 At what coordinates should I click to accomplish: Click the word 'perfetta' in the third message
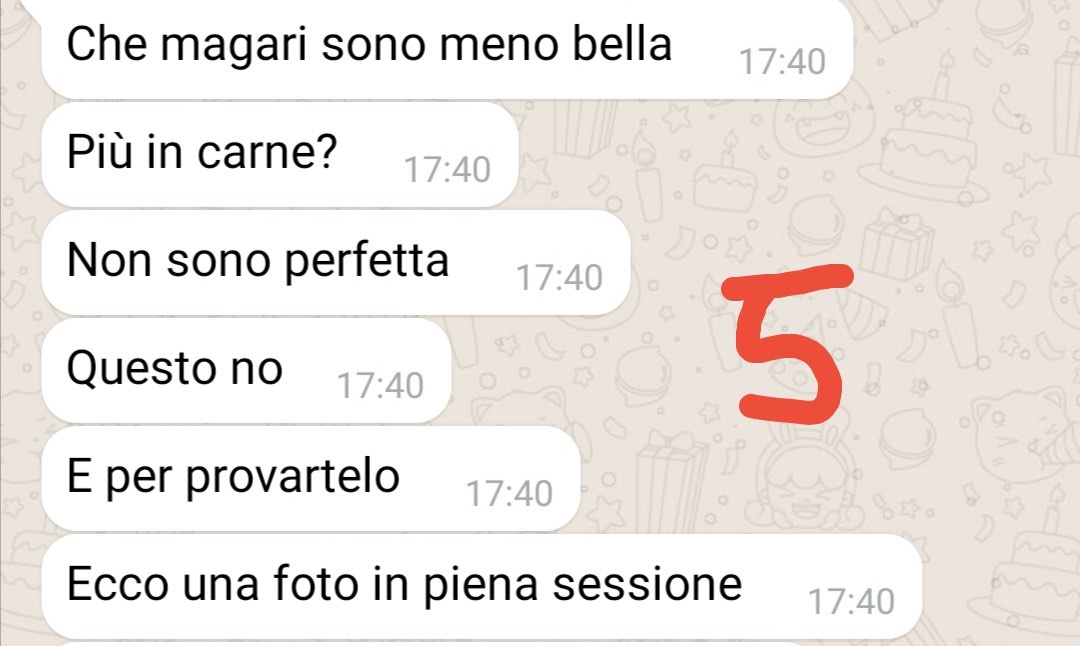pyautogui.click(x=366, y=262)
